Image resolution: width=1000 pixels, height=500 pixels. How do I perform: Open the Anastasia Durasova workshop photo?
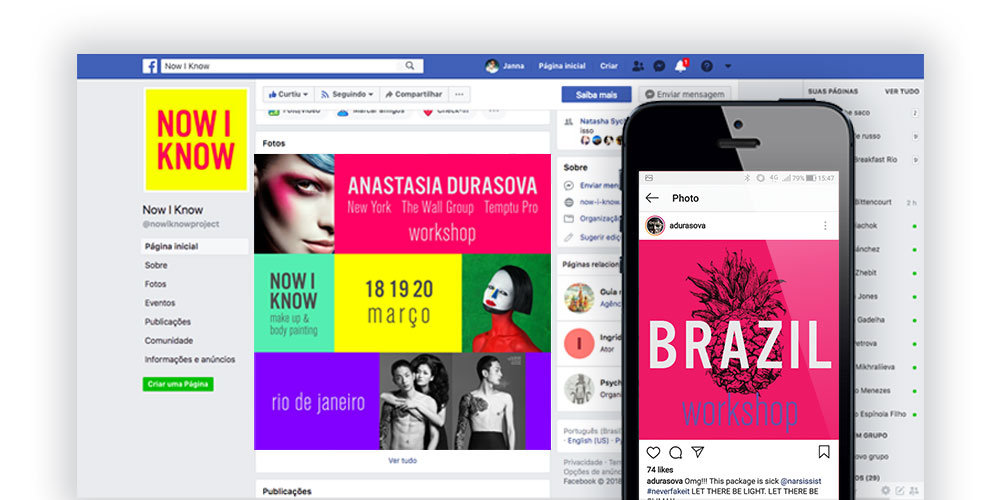pyautogui.click(x=402, y=204)
